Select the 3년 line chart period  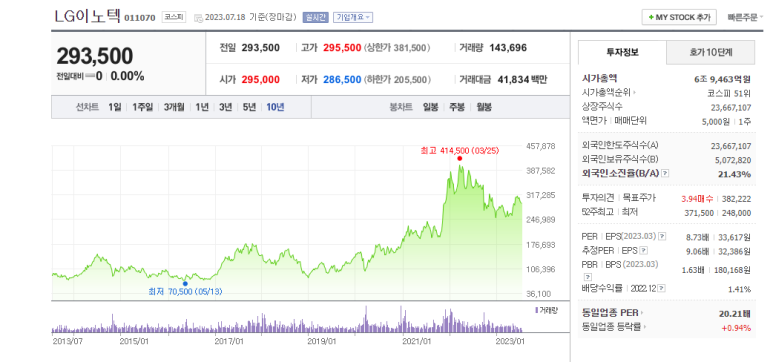225,107
